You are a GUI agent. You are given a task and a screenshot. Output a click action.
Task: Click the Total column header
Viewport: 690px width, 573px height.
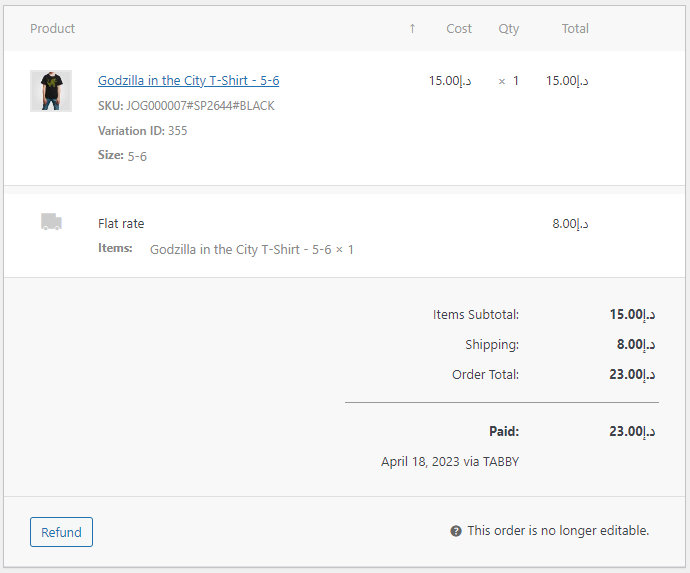[x=575, y=29]
